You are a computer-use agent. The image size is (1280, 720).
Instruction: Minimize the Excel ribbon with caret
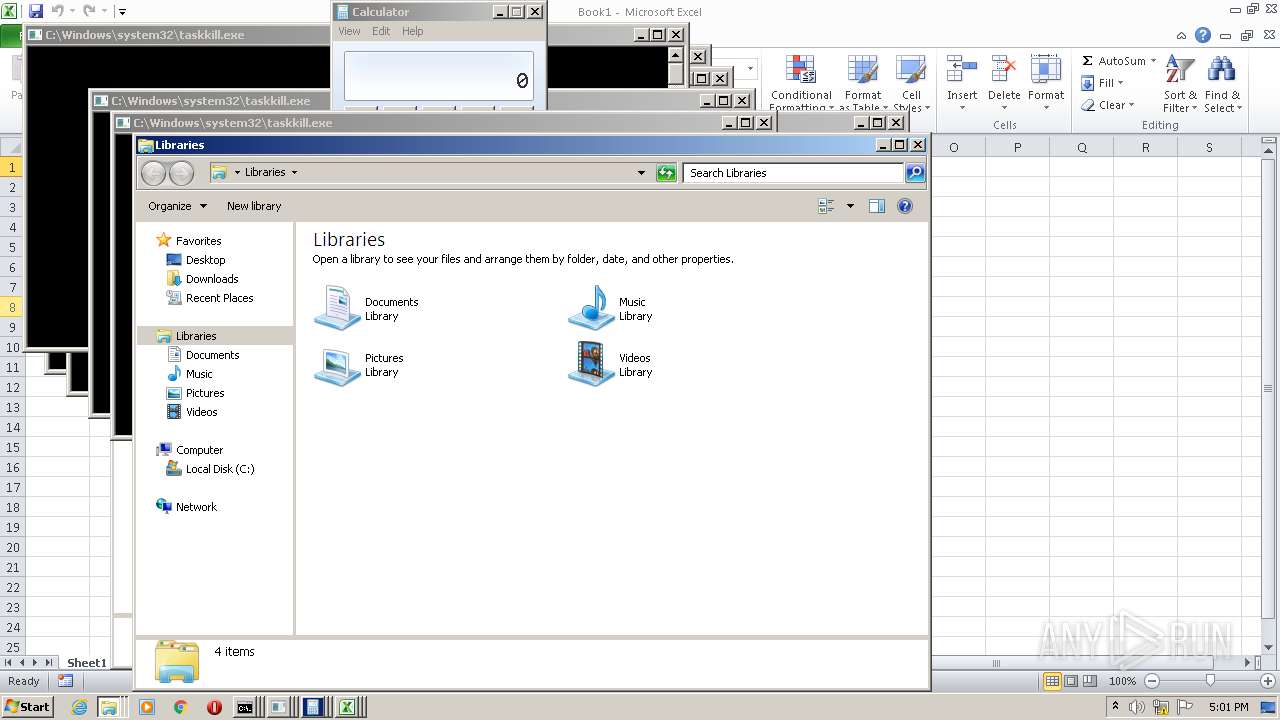(1182, 35)
